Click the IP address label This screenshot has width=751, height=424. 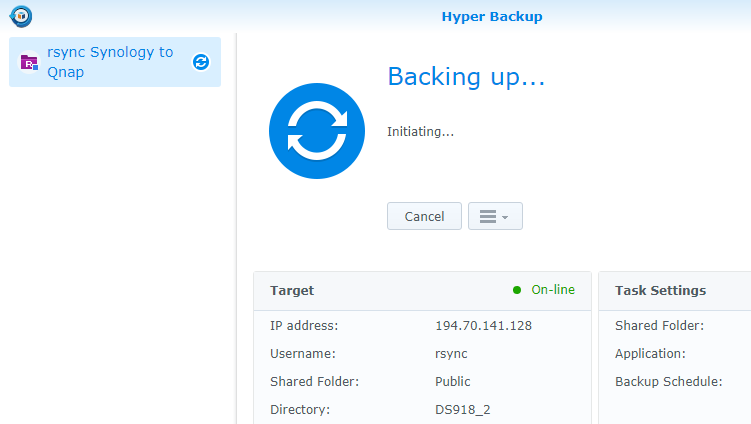coord(304,326)
